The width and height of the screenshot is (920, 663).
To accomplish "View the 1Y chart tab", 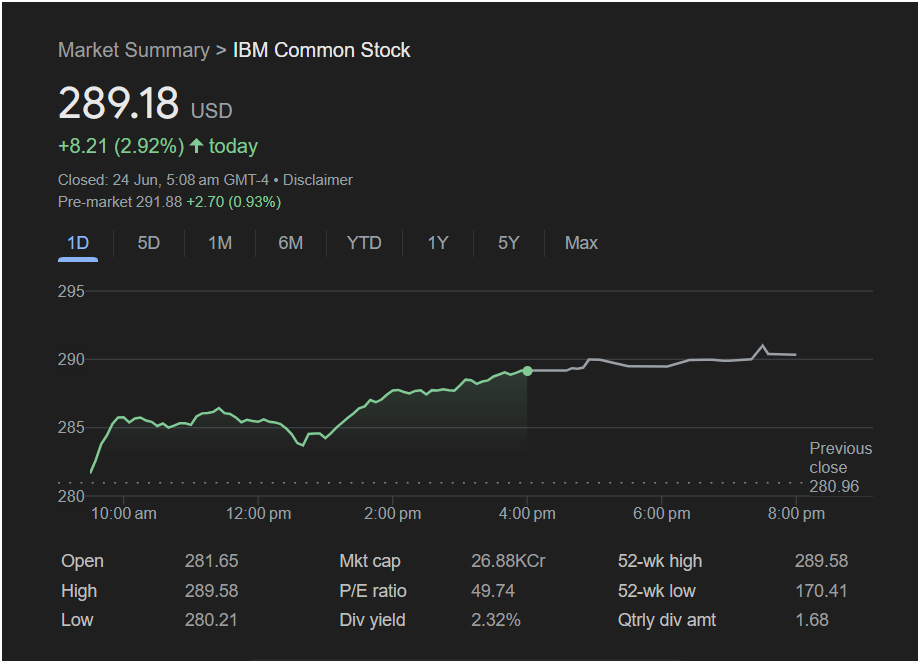I will pos(438,243).
